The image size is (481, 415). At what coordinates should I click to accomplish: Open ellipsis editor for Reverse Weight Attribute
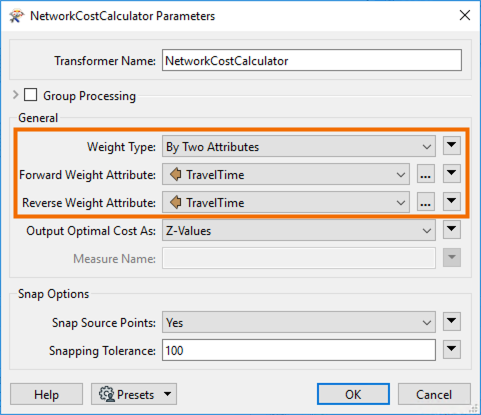426,202
